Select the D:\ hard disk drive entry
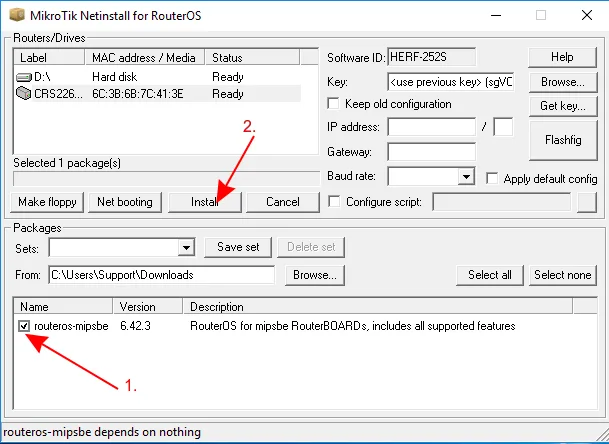This screenshot has height=444, width=609. (45, 76)
